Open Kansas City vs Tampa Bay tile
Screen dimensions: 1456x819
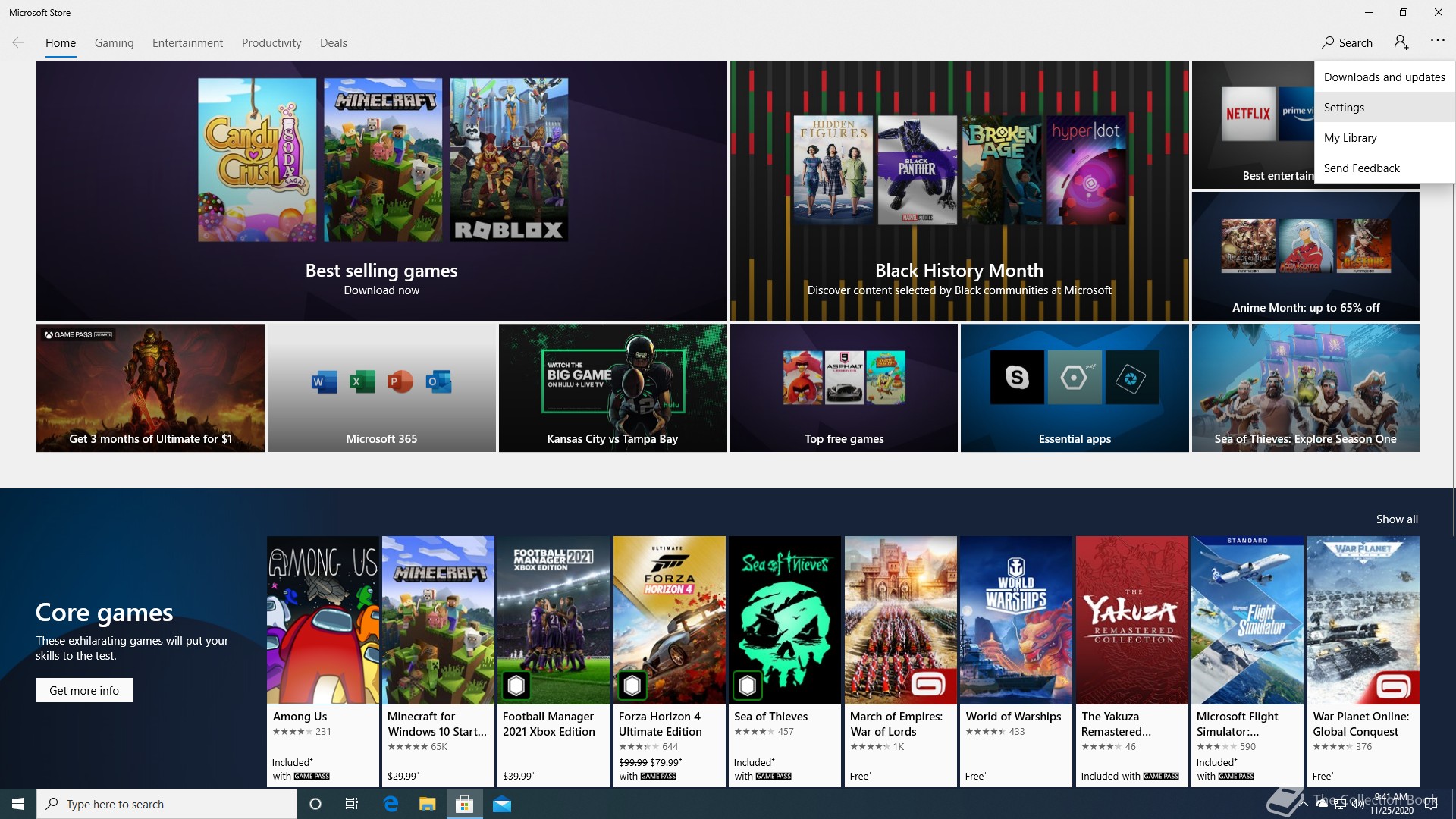(612, 388)
